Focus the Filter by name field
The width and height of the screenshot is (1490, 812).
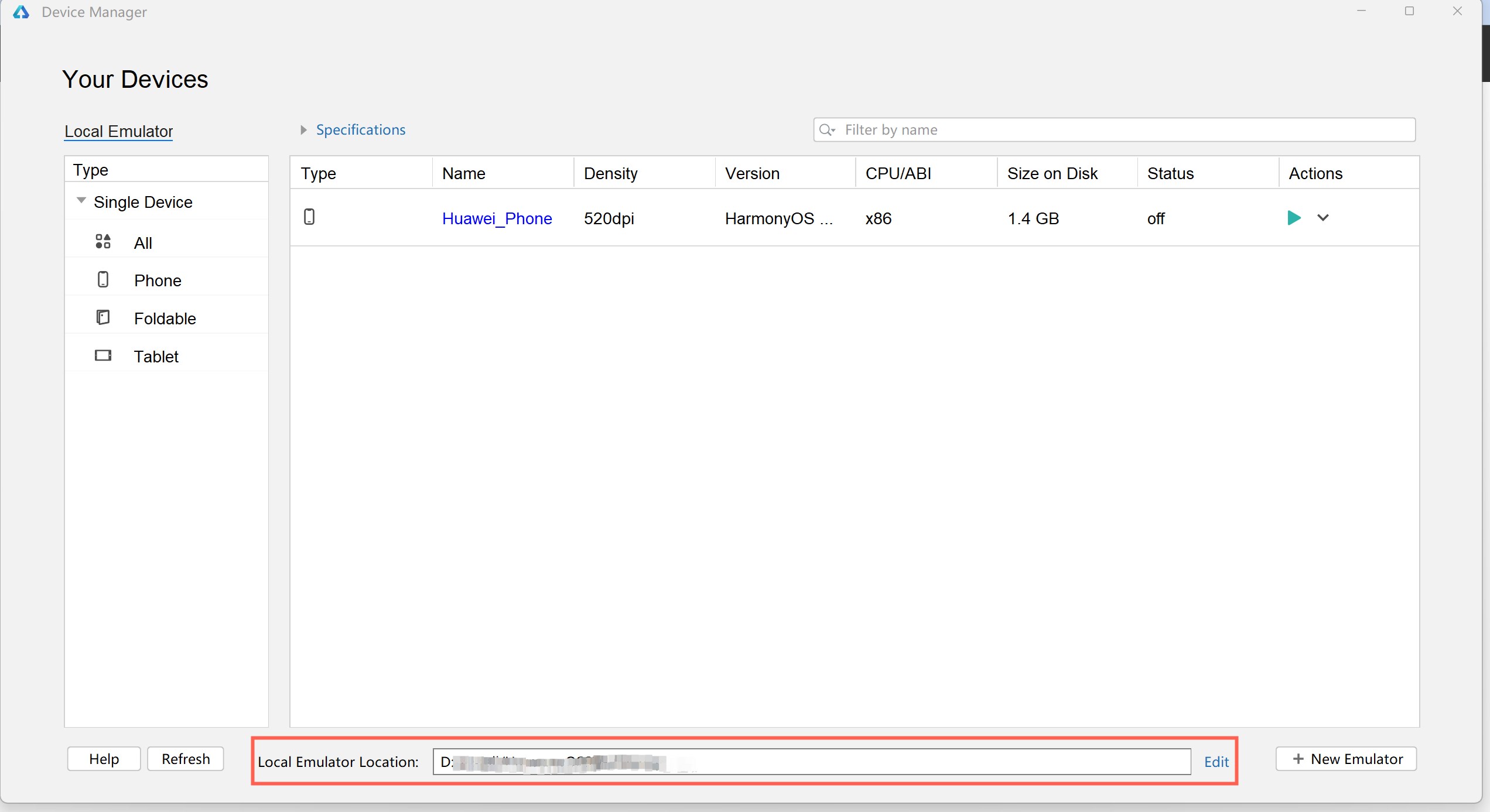[1114, 130]
